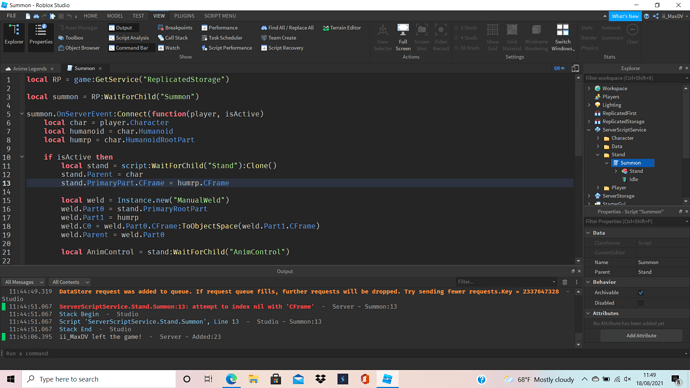
Task: Select the Summon script in Explorer
Action: coord(631,163)
